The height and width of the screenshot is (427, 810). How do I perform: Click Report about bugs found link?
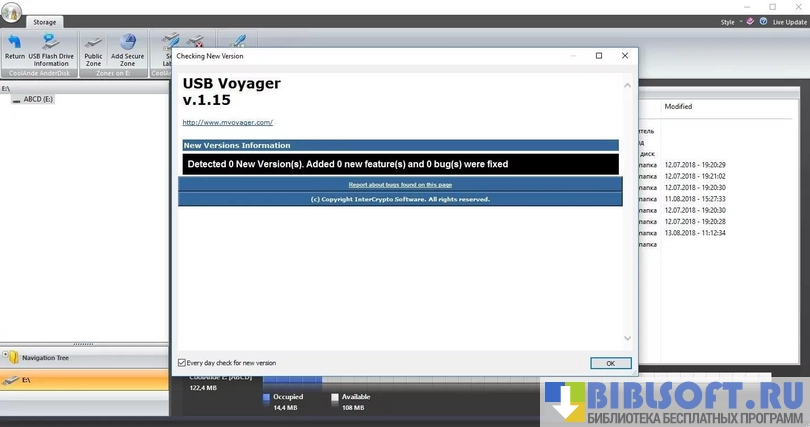tap(400, 185)
